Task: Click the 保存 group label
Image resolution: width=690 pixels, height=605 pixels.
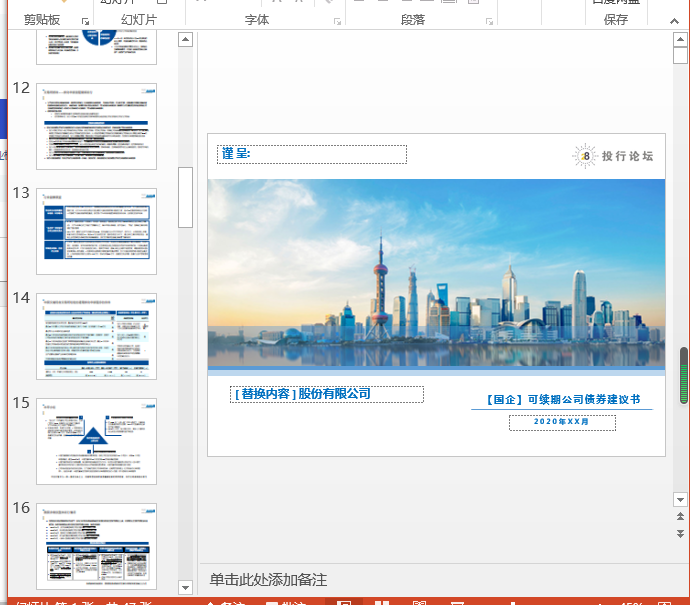Action: point(616,20)
